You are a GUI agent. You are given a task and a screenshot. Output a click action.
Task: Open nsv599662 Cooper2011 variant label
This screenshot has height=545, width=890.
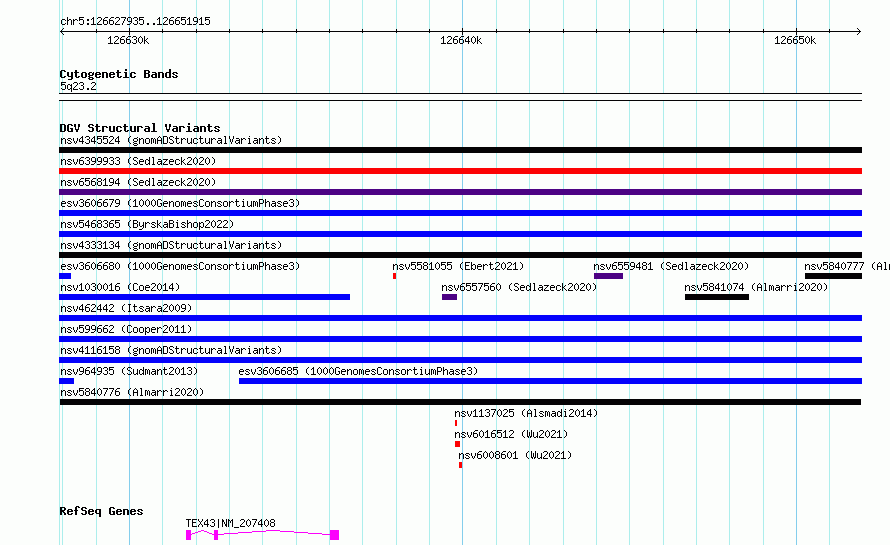[126, 329]
